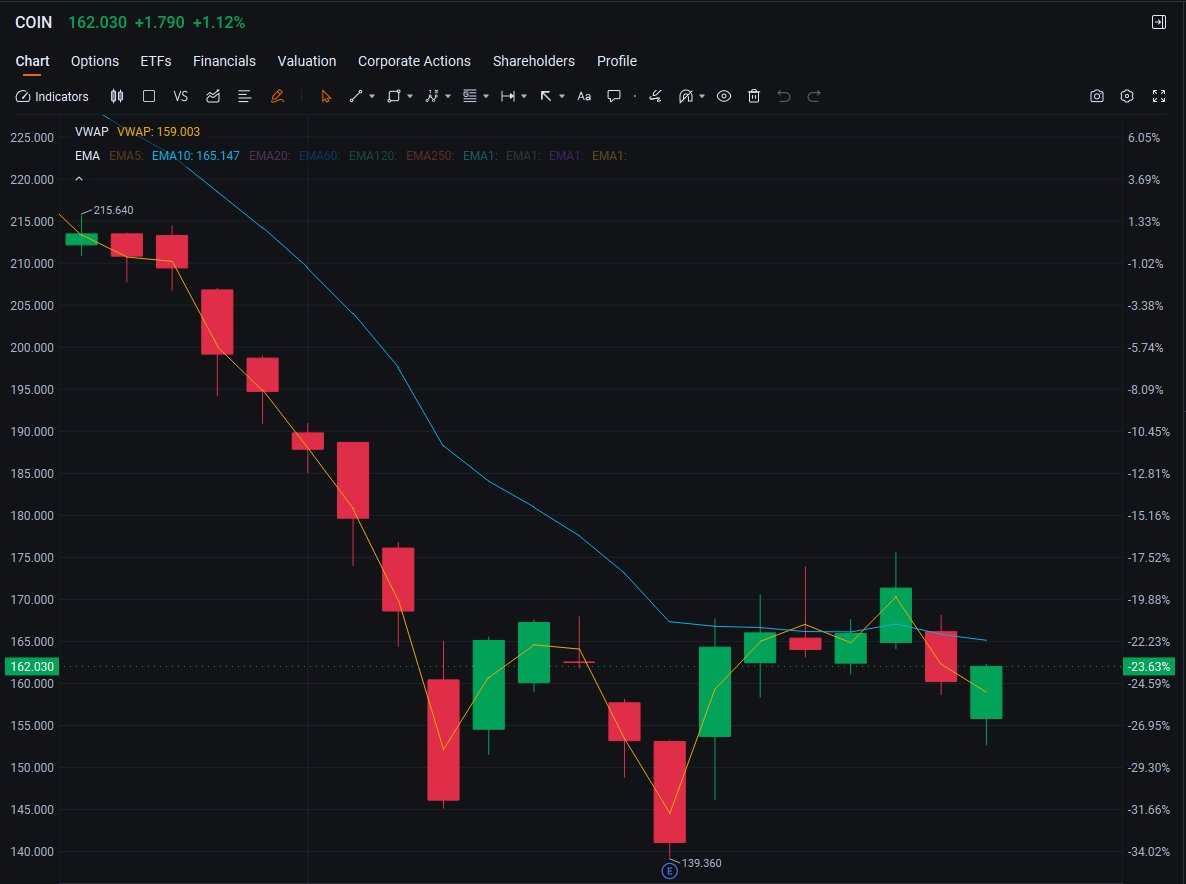Open the Corporate Actions tab
The width and height of the screenshot is (1186, 884).
[414, 61]
